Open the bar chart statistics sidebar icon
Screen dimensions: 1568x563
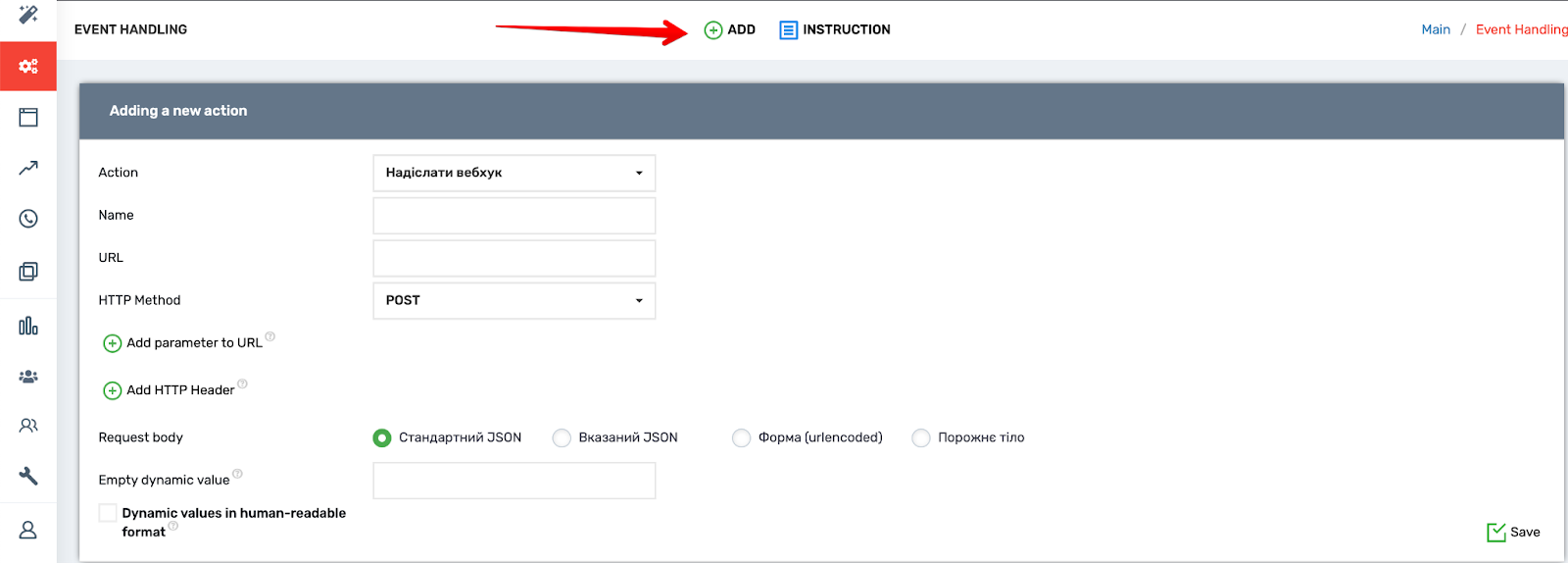28,326
